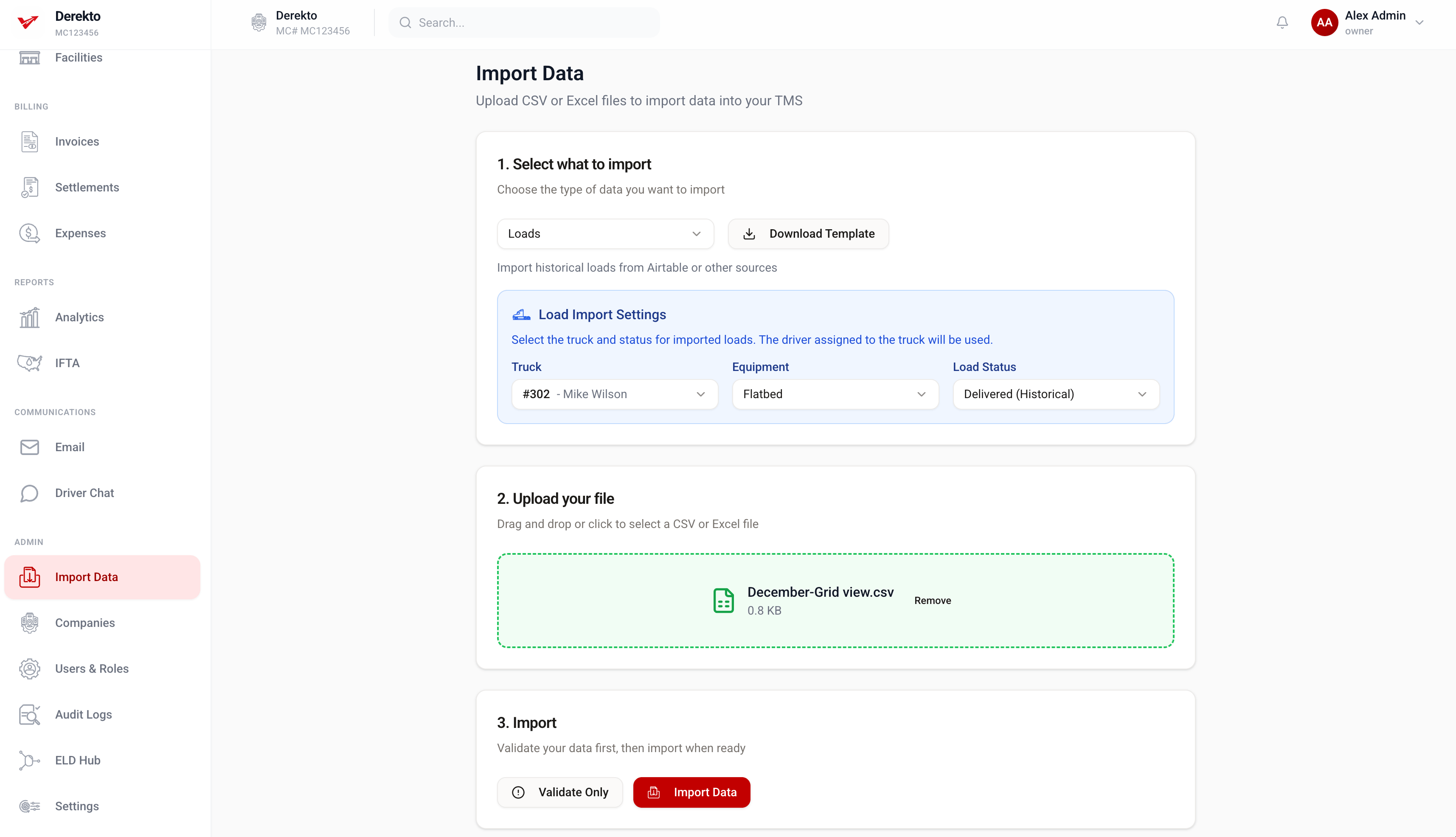
Task: Click the search magnifier icon
Action: tap(405, 22)
